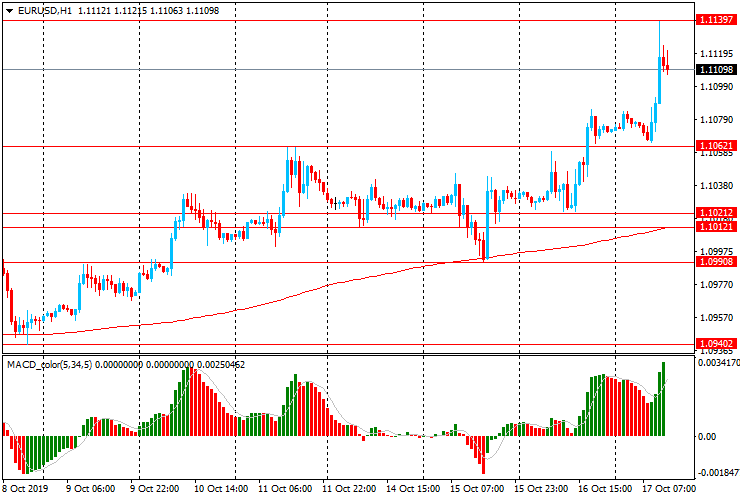740x500 pixels.
Task: Click the 10 Oct 14:00 time label
Action: click(x=219, y=488)
